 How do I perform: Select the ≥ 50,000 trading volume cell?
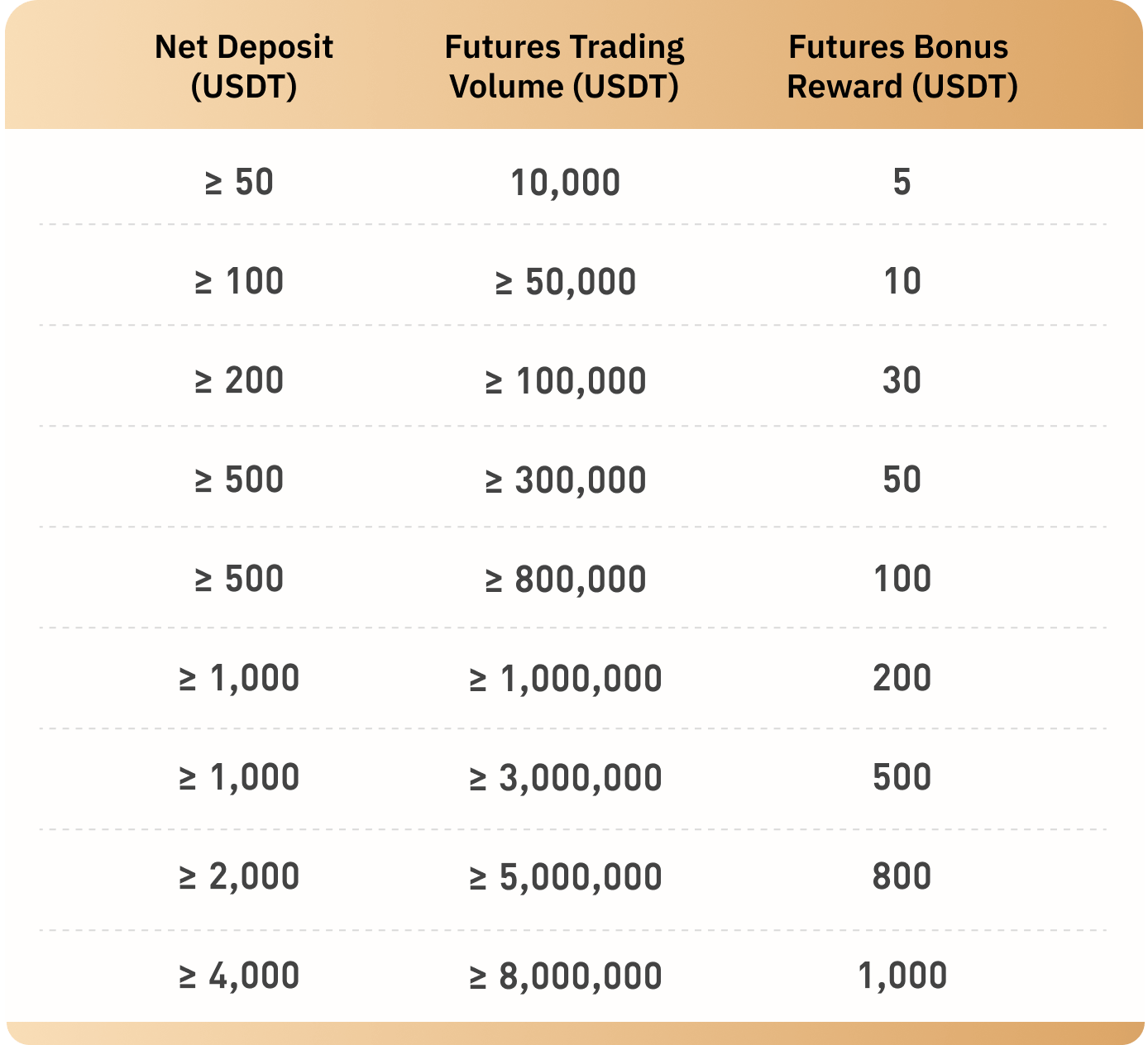(x=565, y=282)
